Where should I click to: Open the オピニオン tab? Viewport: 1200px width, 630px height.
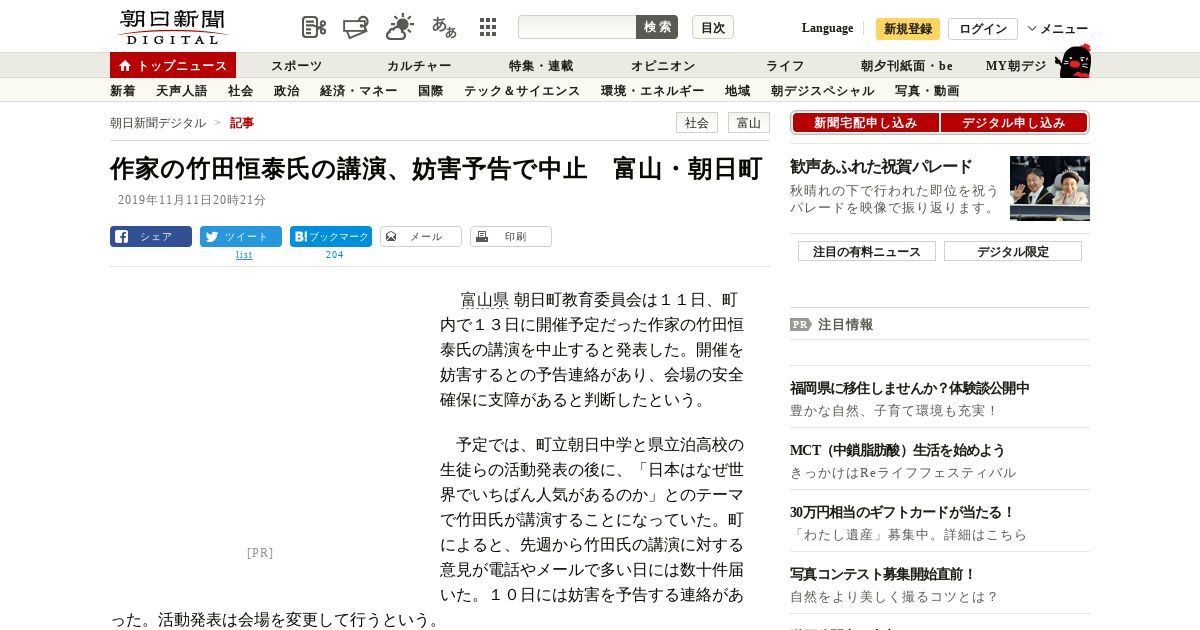(663, 65)
